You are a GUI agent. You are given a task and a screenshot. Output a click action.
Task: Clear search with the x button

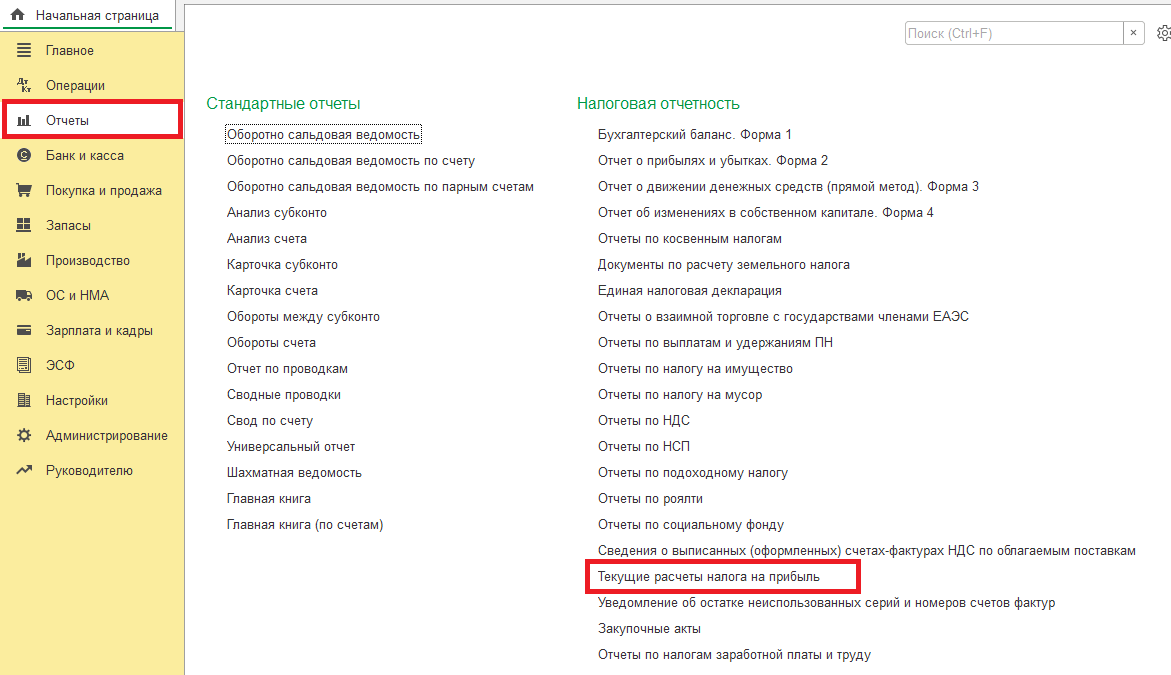(1134, 33)
